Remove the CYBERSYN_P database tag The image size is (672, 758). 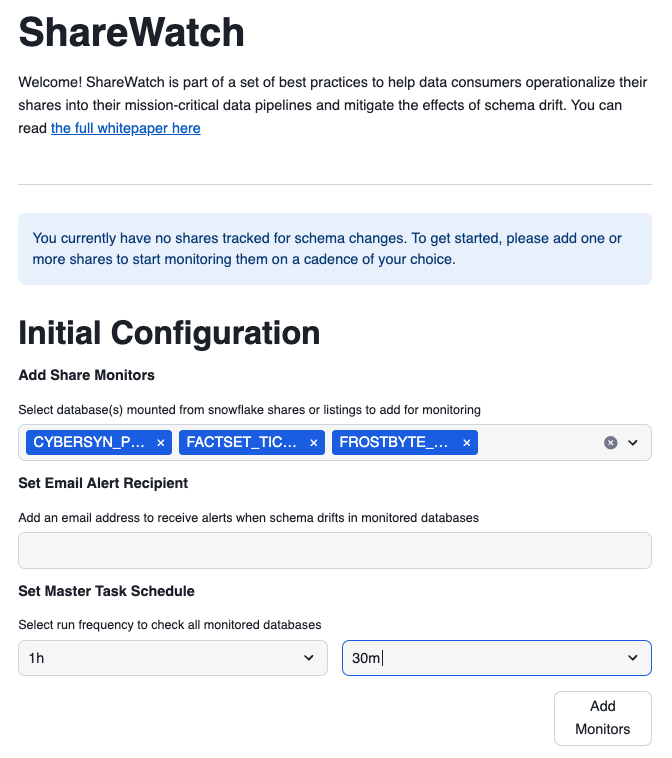pyautogui.click(x=160, y=442)
